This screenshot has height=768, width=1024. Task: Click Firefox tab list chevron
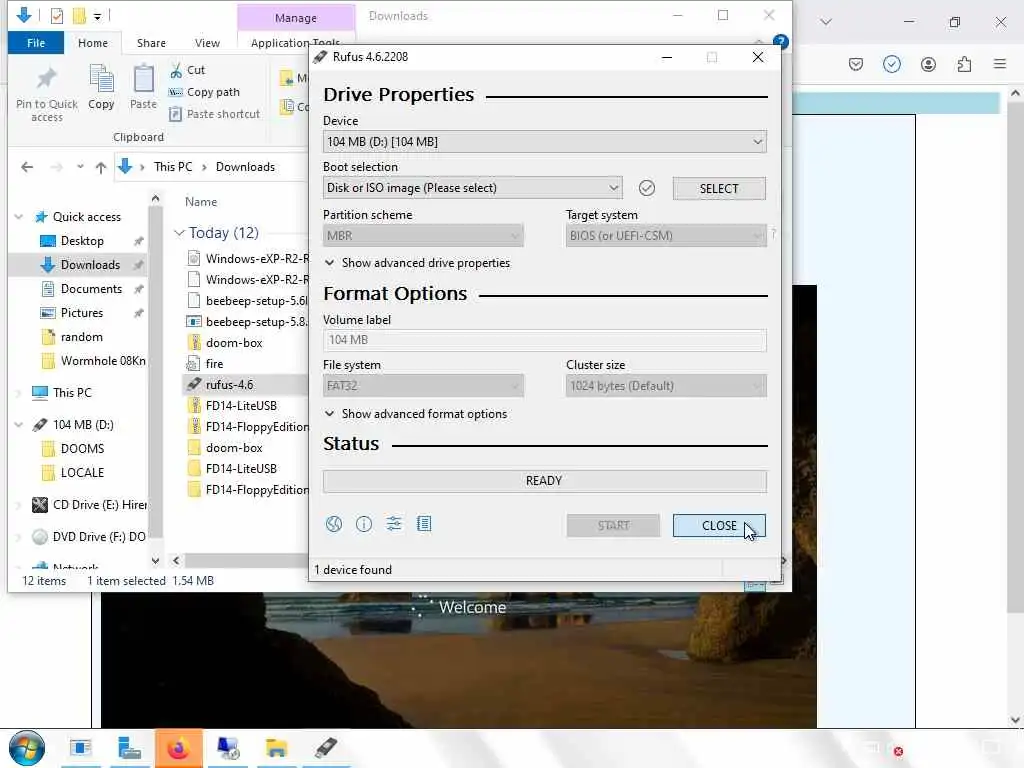pyautogui.click(x=825, y=22)
